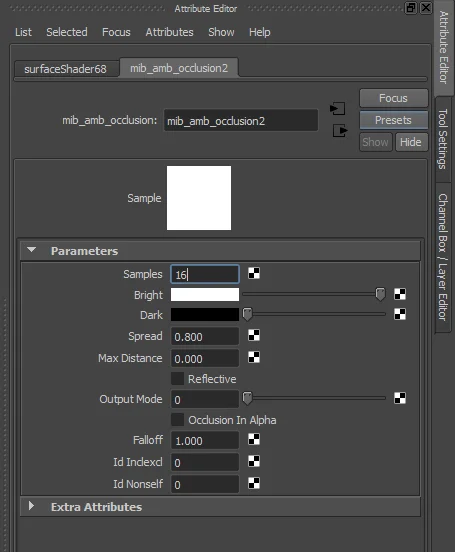Open the Selected menu
Viewport: 455px width, 552px height.
coord(67,32)
